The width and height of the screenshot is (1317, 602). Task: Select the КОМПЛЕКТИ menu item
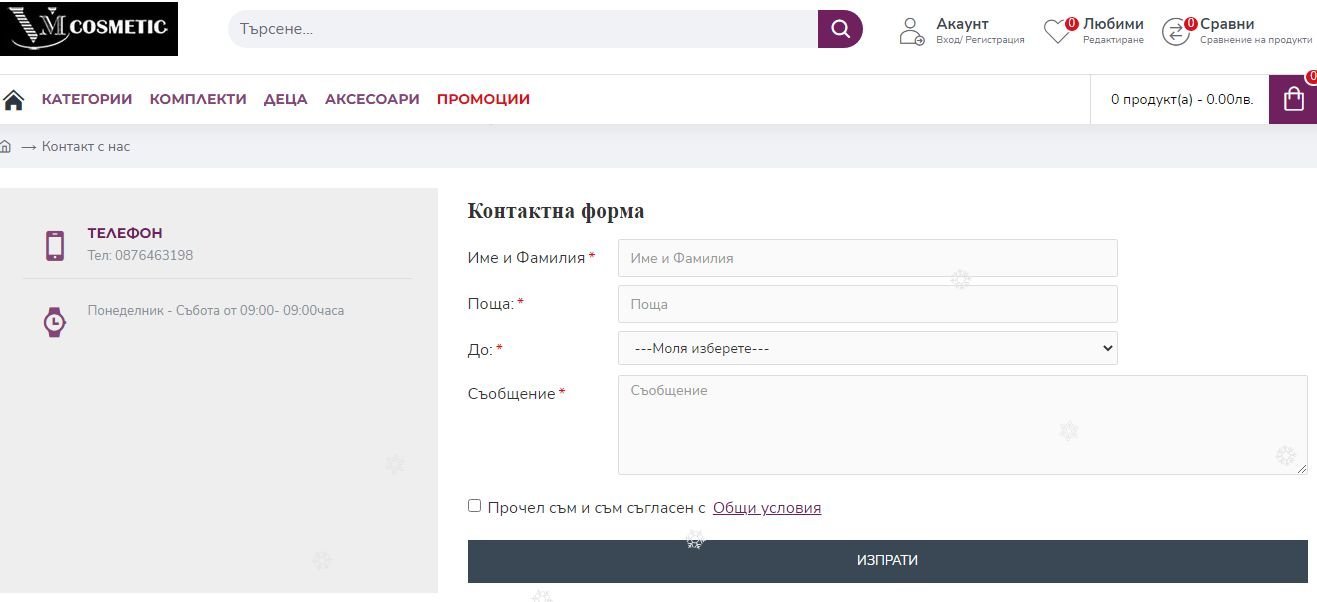(x=198, y=99)
